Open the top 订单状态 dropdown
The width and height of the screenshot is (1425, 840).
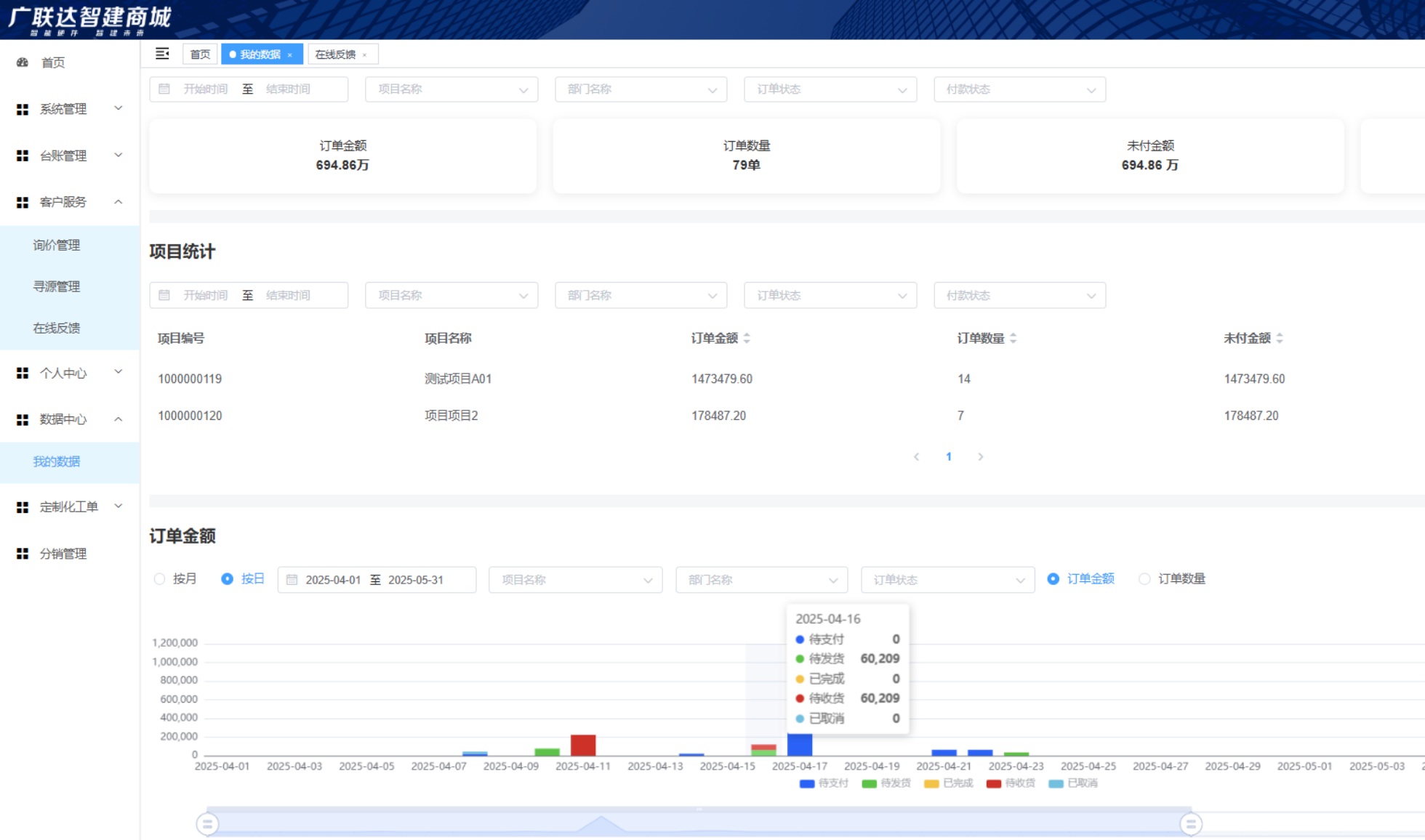pos(830,89)
